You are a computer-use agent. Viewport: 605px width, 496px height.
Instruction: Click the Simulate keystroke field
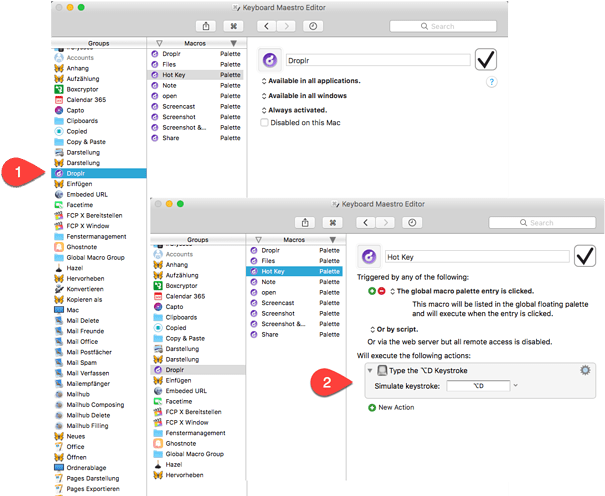pos(478,386)
